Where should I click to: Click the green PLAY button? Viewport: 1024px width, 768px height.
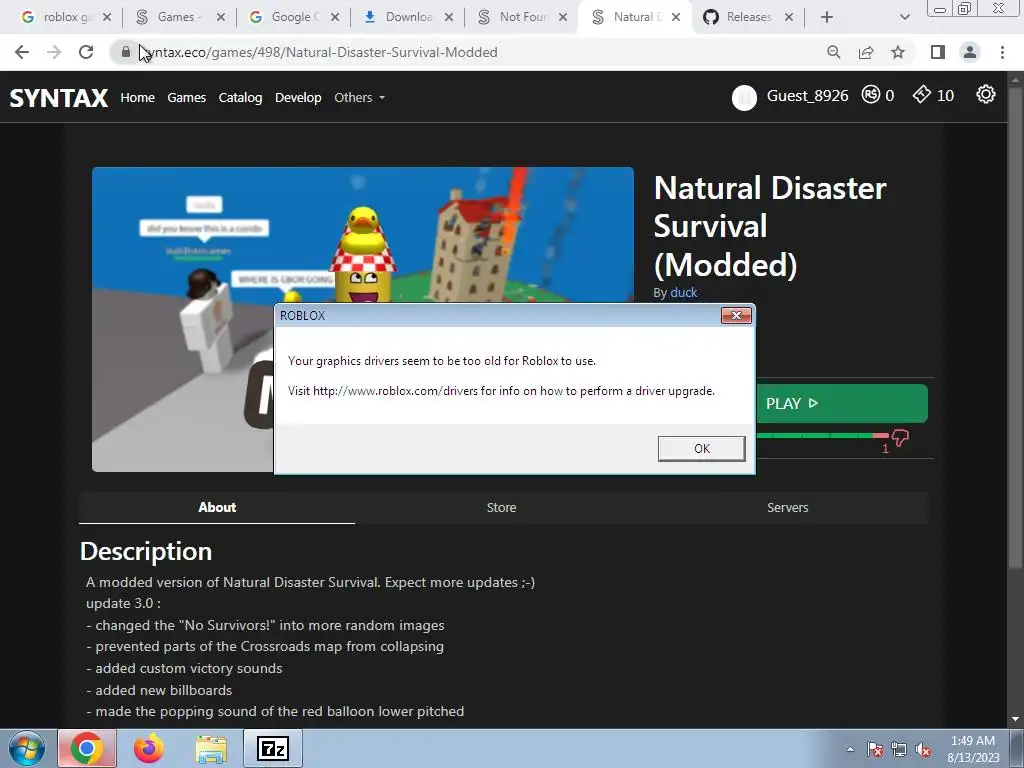[x=842, y=404]
